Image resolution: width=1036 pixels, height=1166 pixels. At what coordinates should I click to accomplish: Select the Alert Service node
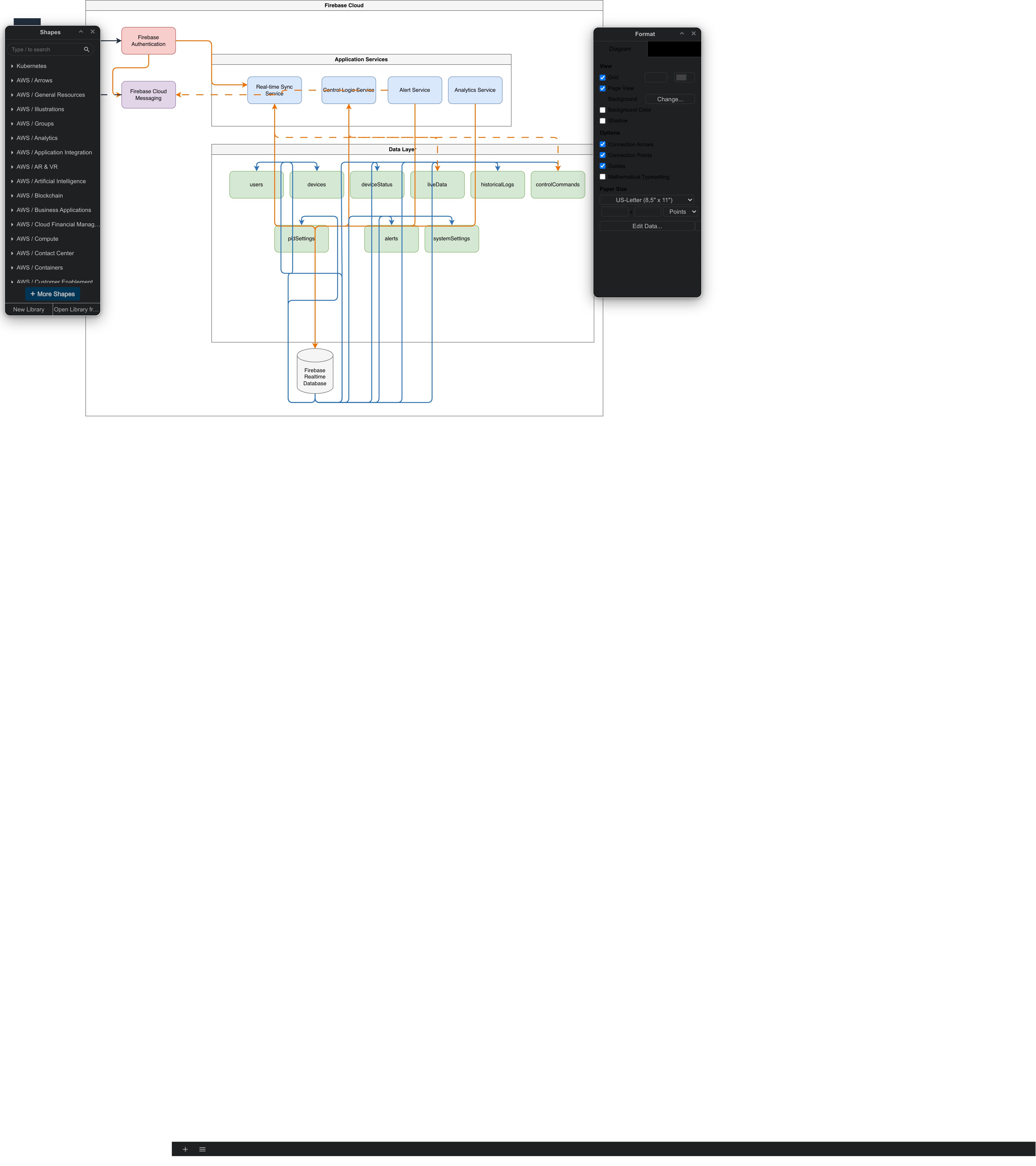[415, 90]
